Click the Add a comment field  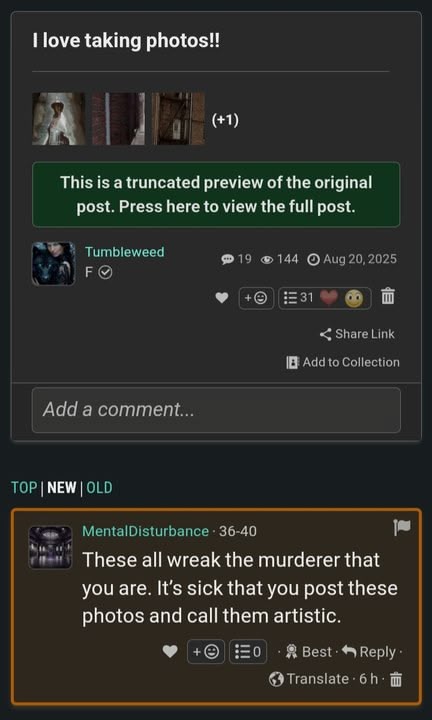point(216,410)
